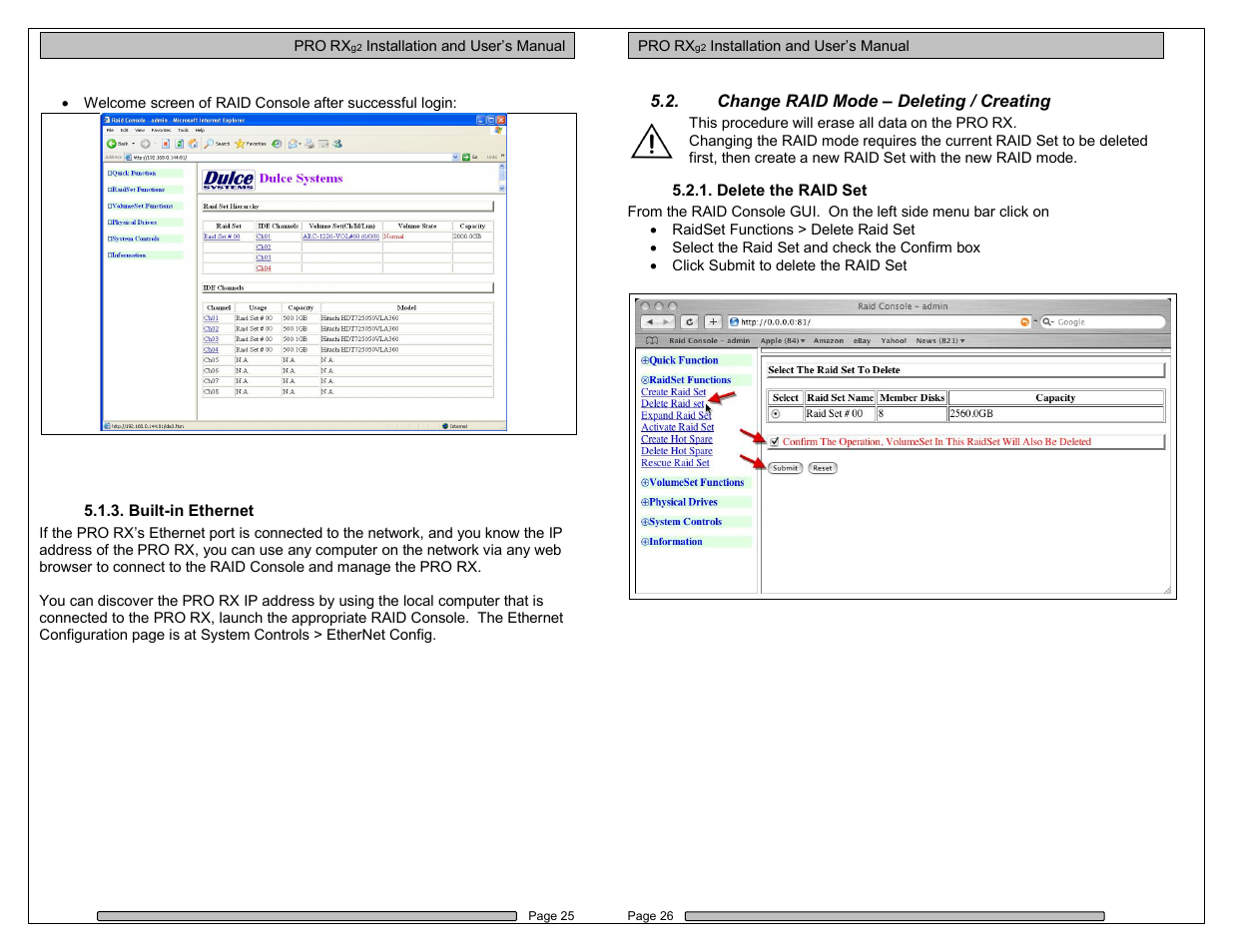
Task: Click the 5.1.3. Built-in Ethernet heading
Action: [x=169, y=511]
